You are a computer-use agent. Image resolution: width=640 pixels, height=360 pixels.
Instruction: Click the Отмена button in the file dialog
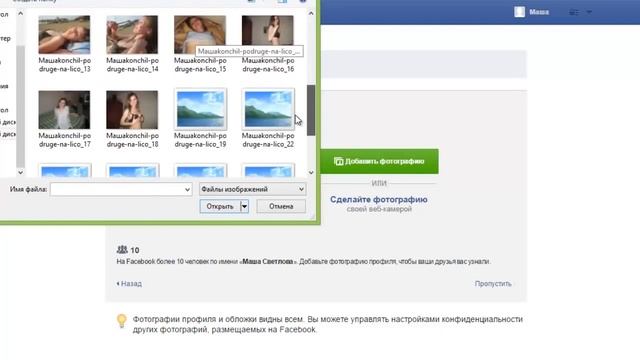(x=281, y=207)
